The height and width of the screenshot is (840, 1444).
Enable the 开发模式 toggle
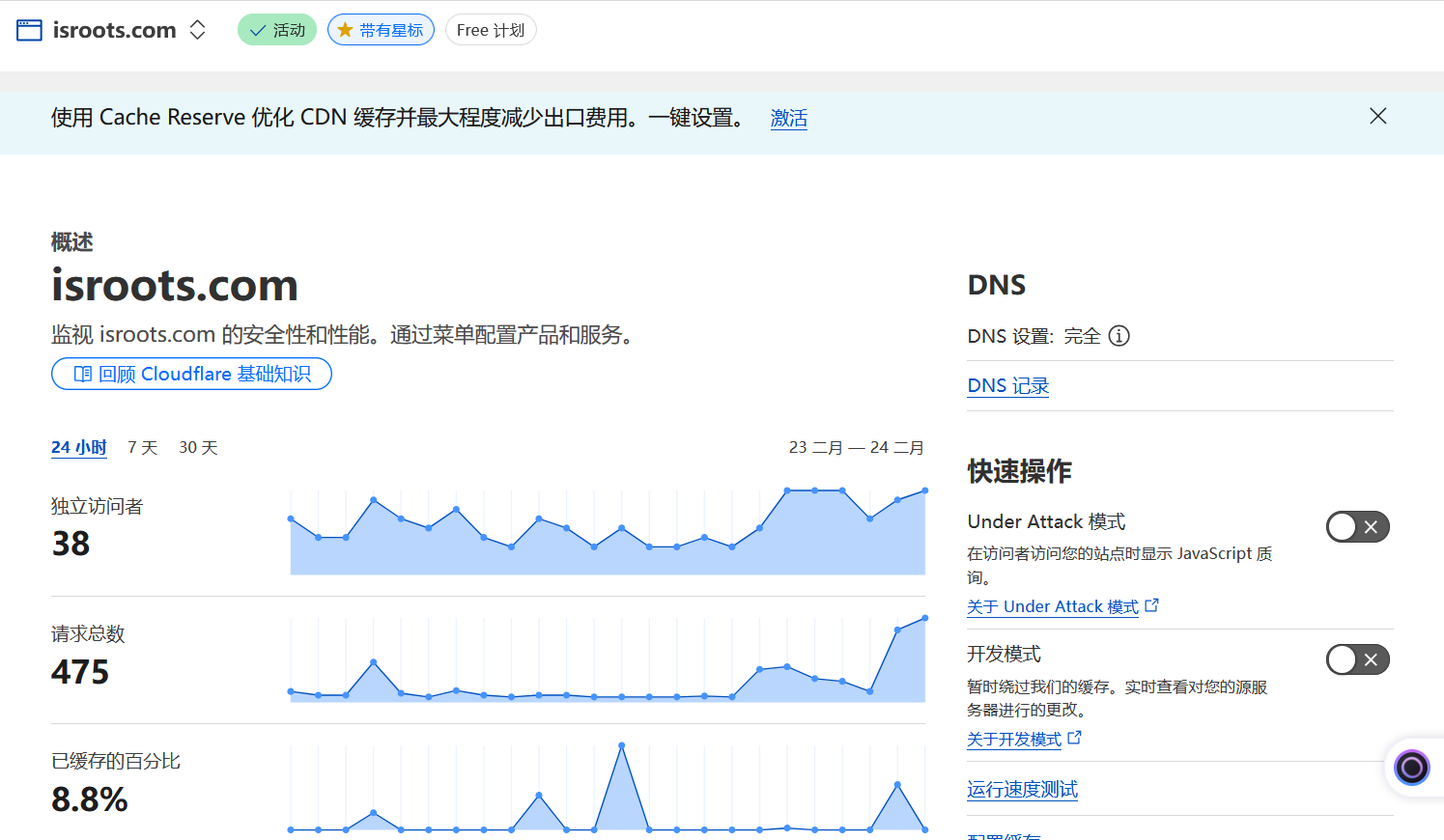coord(1358,659)
